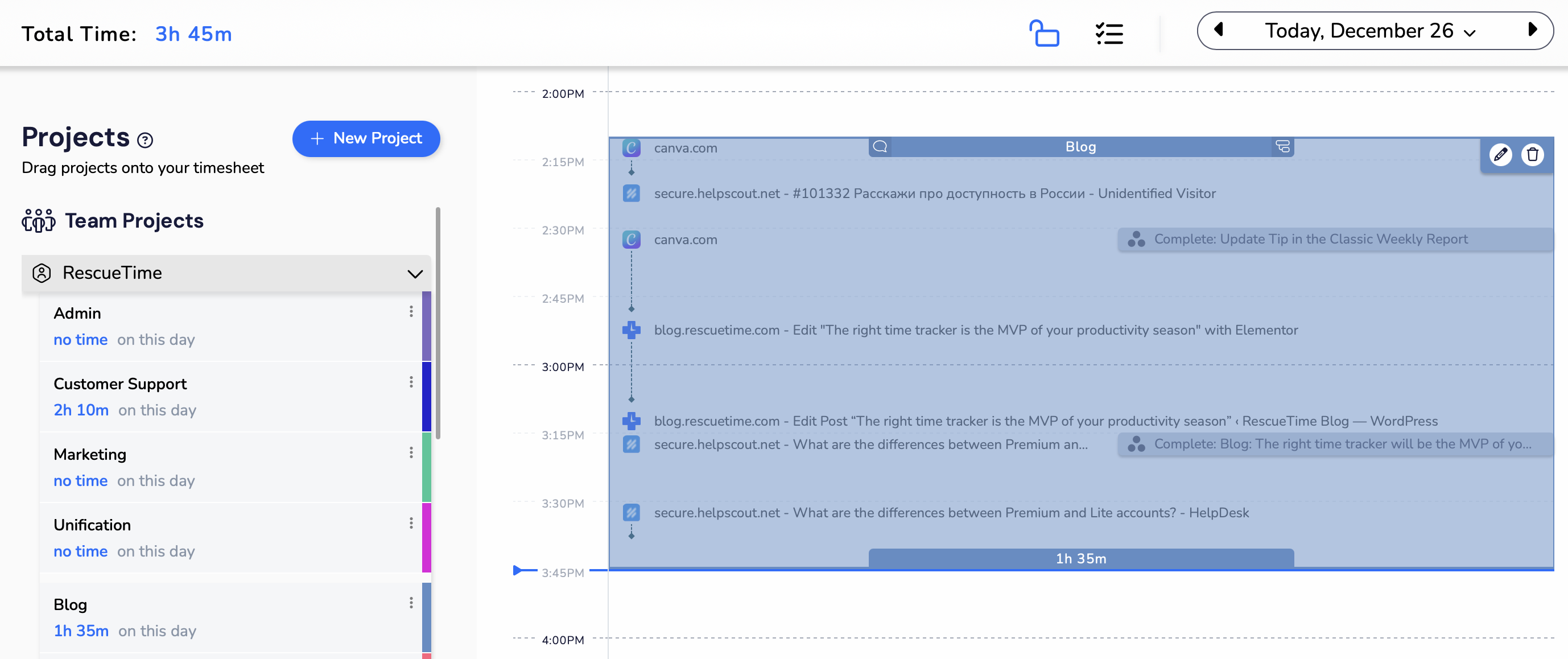This screenshot has width=1568, height=659.
Task: Toggle the timesheet lock icon
Action: click(1044, 33)
